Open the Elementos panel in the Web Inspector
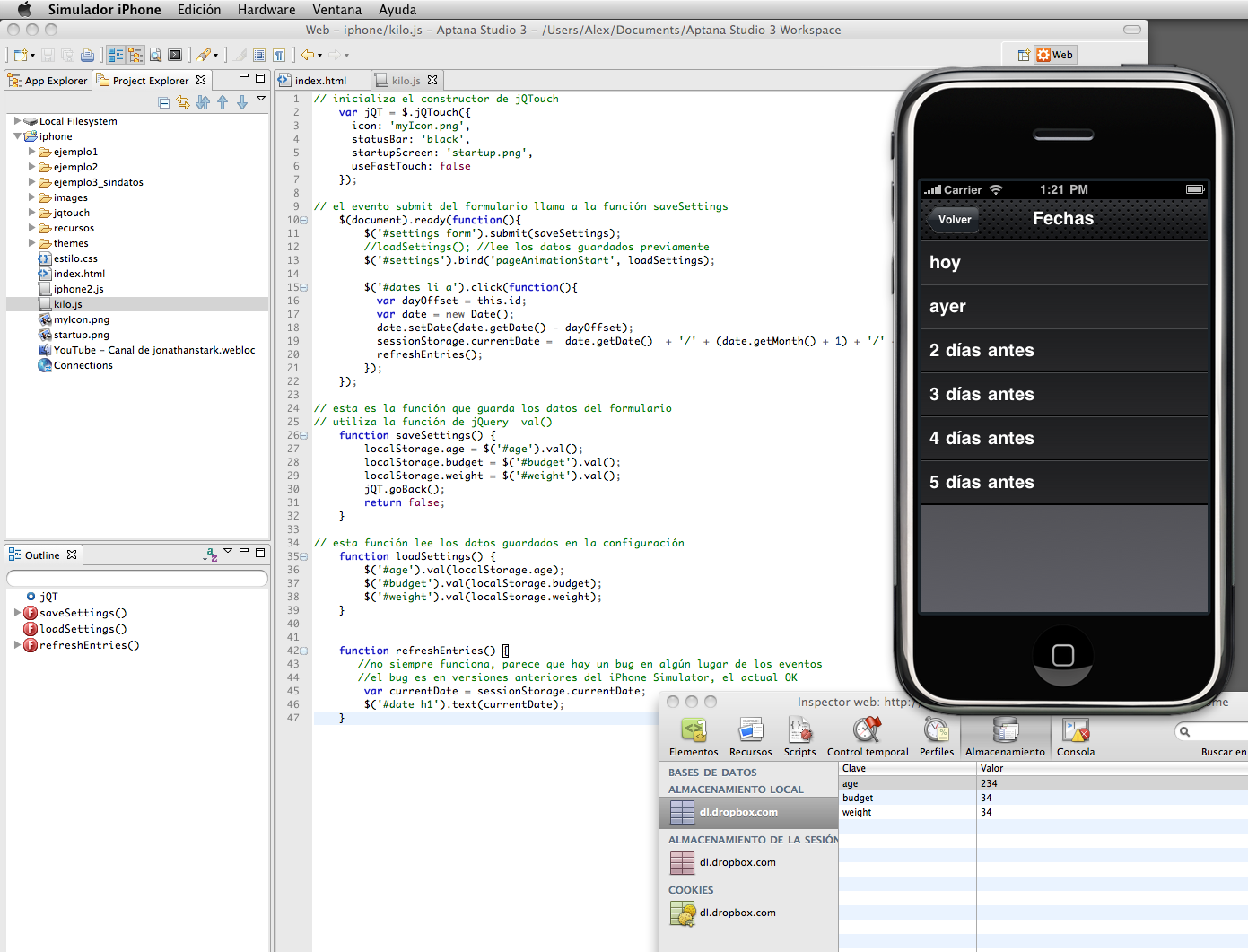This screenshot has width=1248, height=952. tap(693, 736)
